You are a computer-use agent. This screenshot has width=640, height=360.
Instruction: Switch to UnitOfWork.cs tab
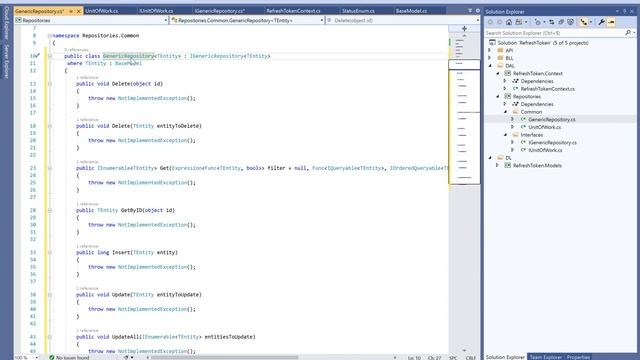pos(102,11)
